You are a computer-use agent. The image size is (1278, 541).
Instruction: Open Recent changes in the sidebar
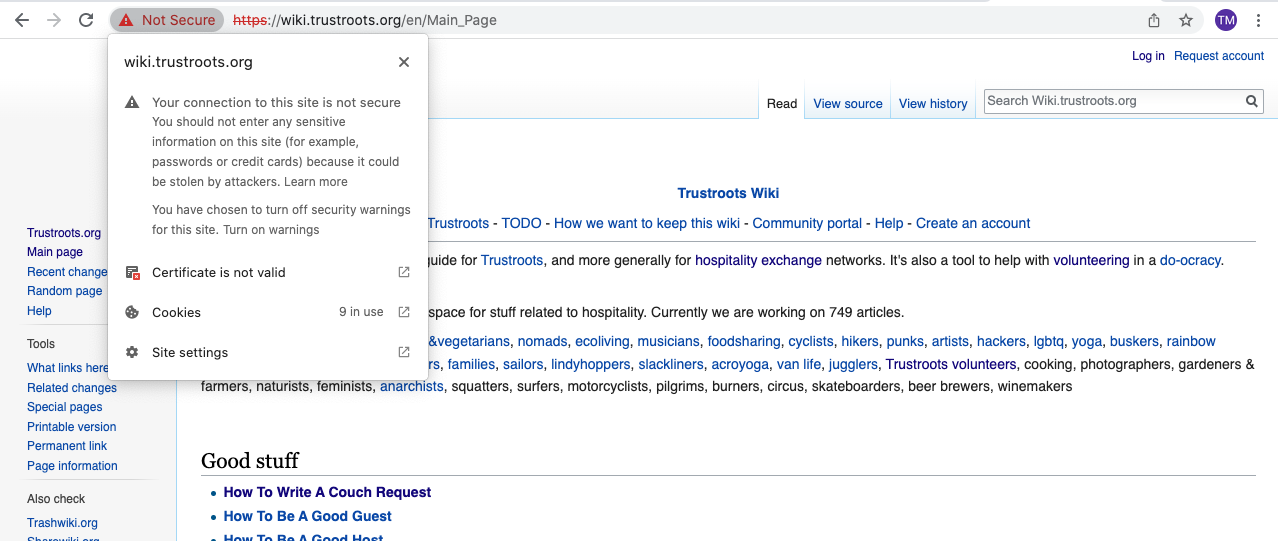point(67,272)
